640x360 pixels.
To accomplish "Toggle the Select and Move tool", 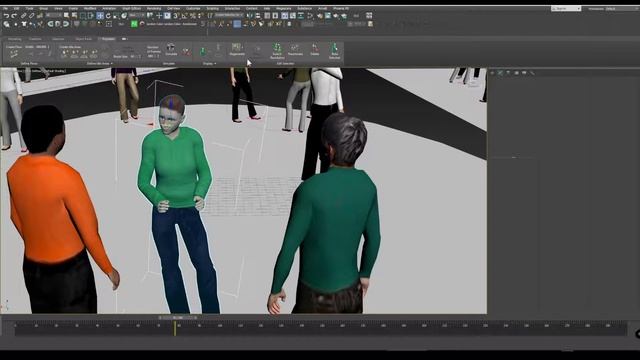I will (100, 16).
